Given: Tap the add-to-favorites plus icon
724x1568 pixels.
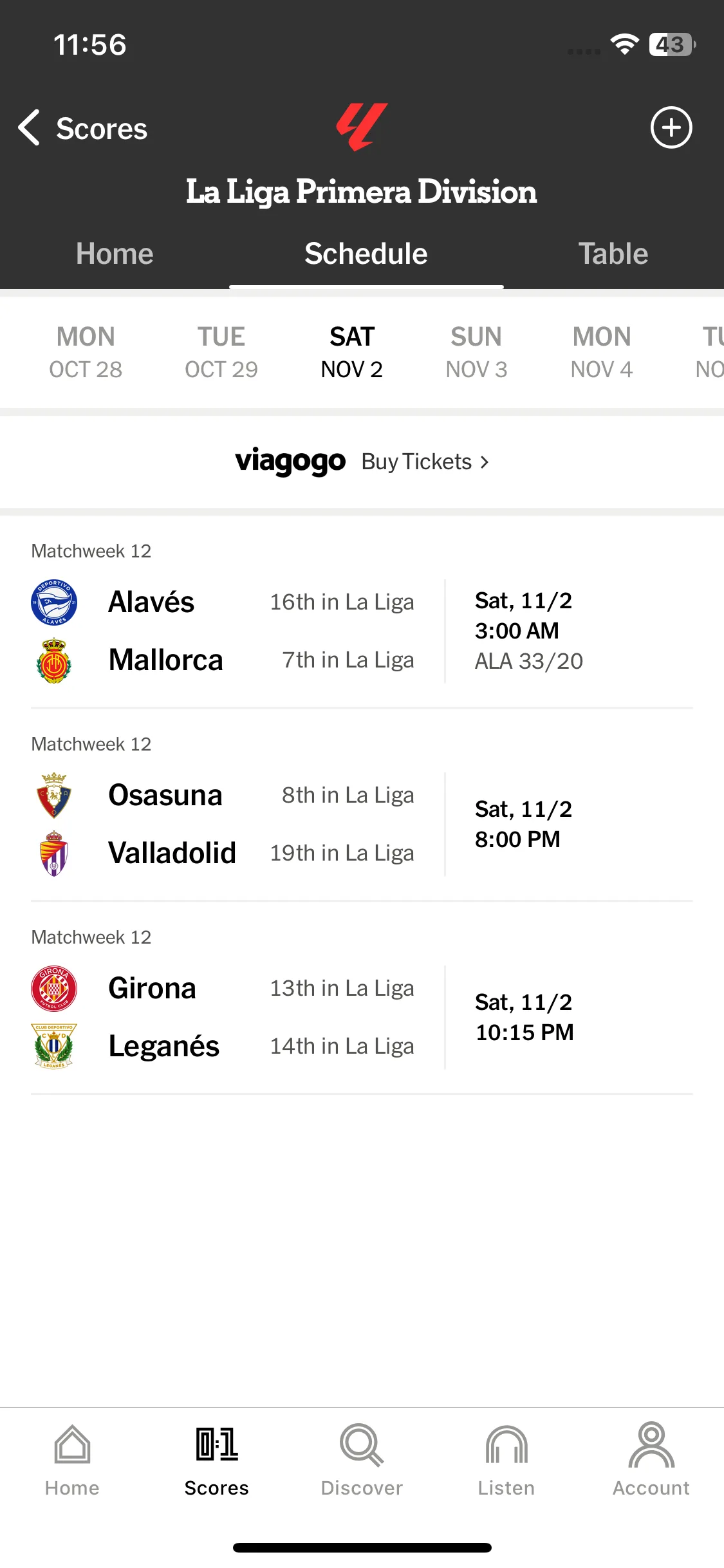Looking at the screenshot, I should (671, 127).
